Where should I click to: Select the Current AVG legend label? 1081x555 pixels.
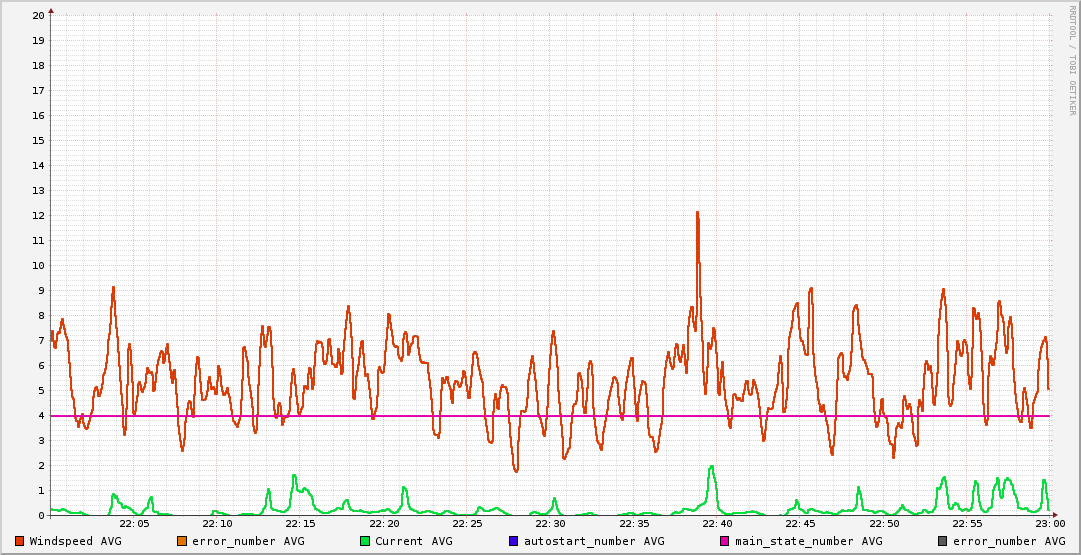413,541
